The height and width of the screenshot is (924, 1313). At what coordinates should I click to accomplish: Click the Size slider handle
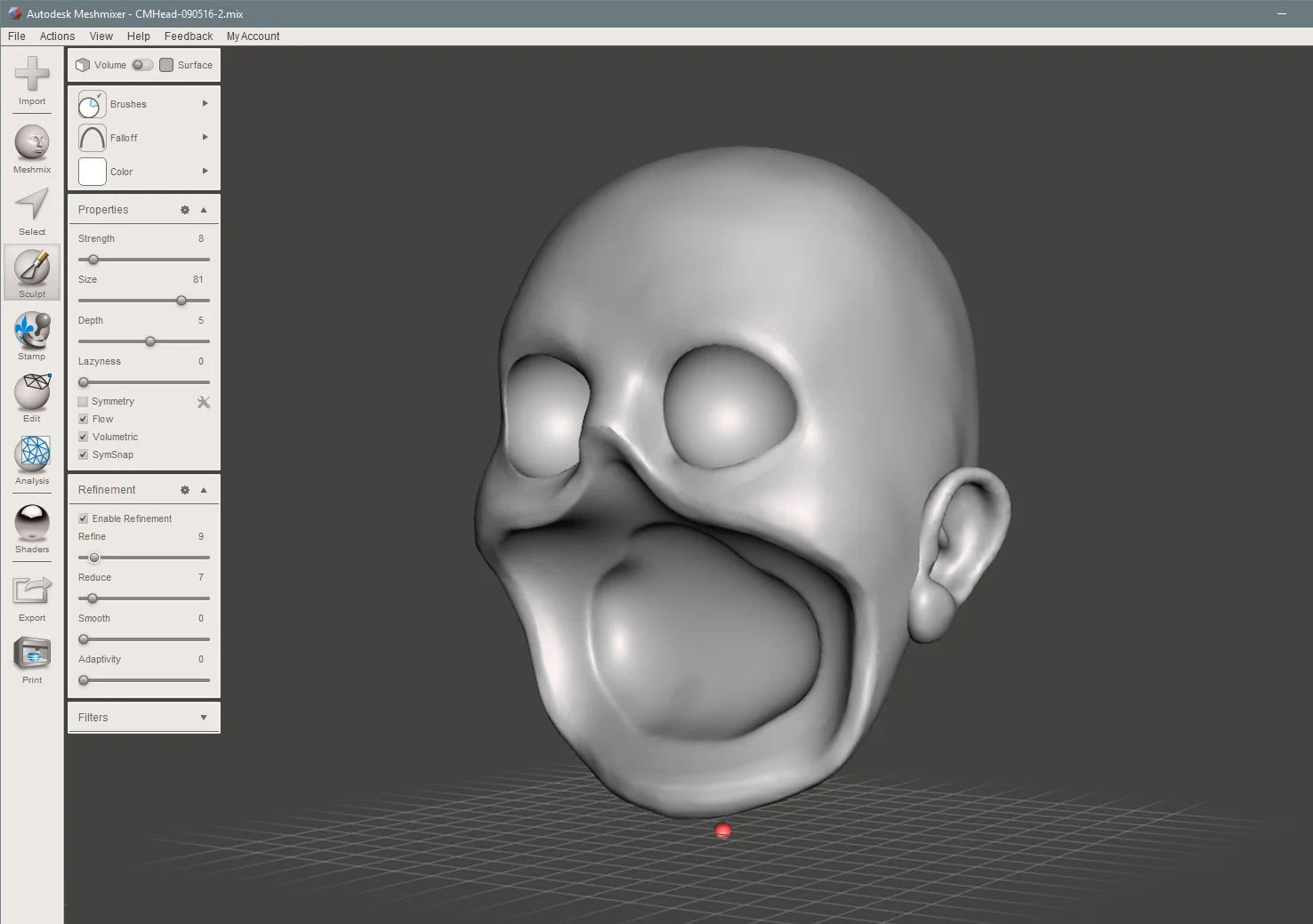181,301
